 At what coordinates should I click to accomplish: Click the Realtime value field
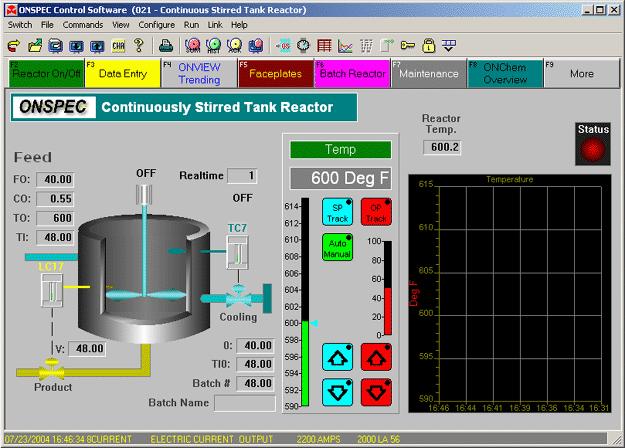pyautogui.click(x=242, y=176)
